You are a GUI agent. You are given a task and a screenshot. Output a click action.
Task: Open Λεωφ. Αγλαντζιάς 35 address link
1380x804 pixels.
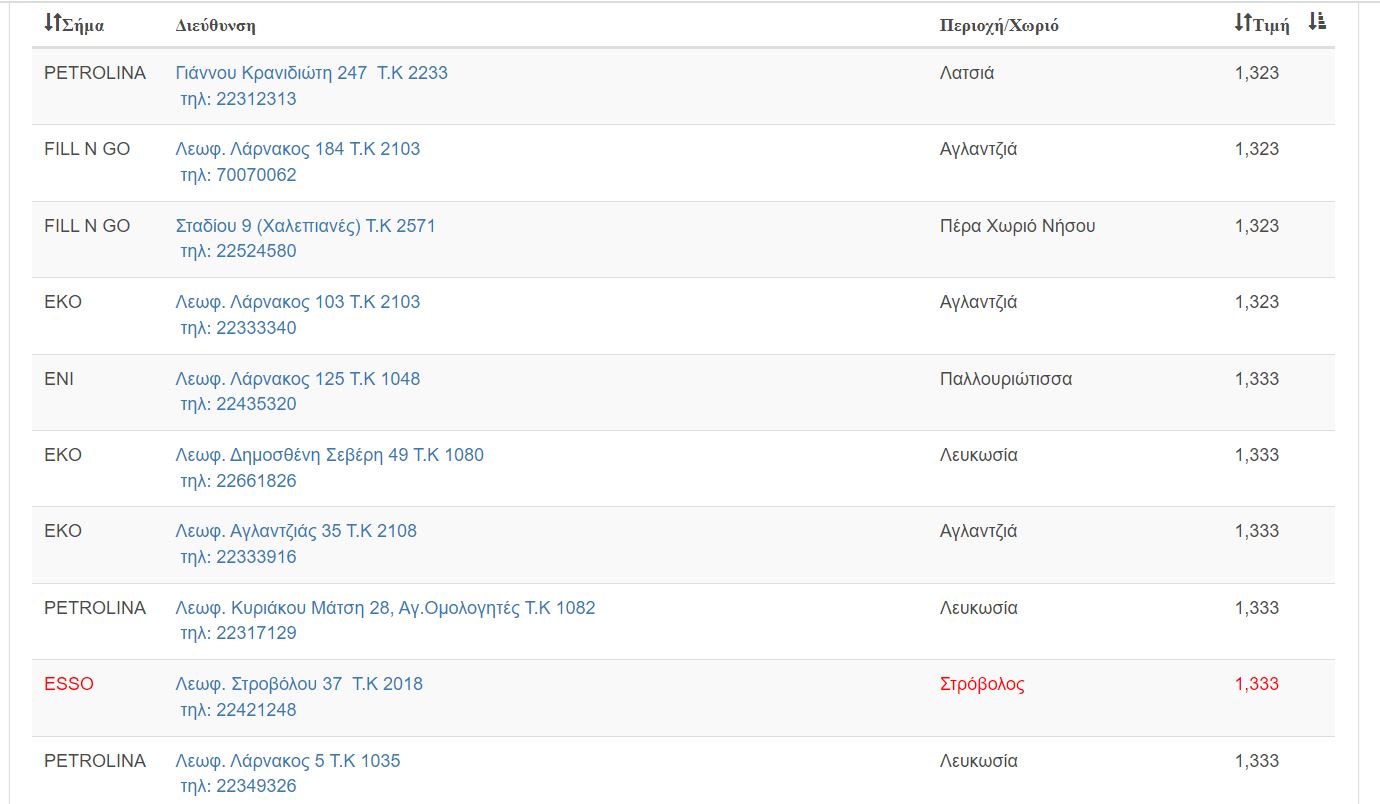(x=296, y=531)
